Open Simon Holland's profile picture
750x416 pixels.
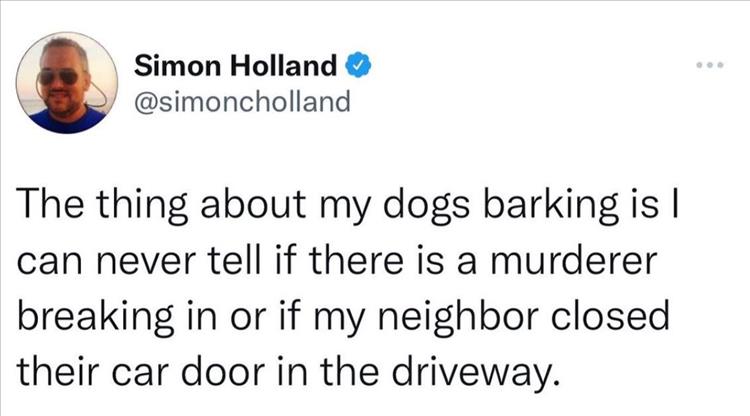click(69, 83)
